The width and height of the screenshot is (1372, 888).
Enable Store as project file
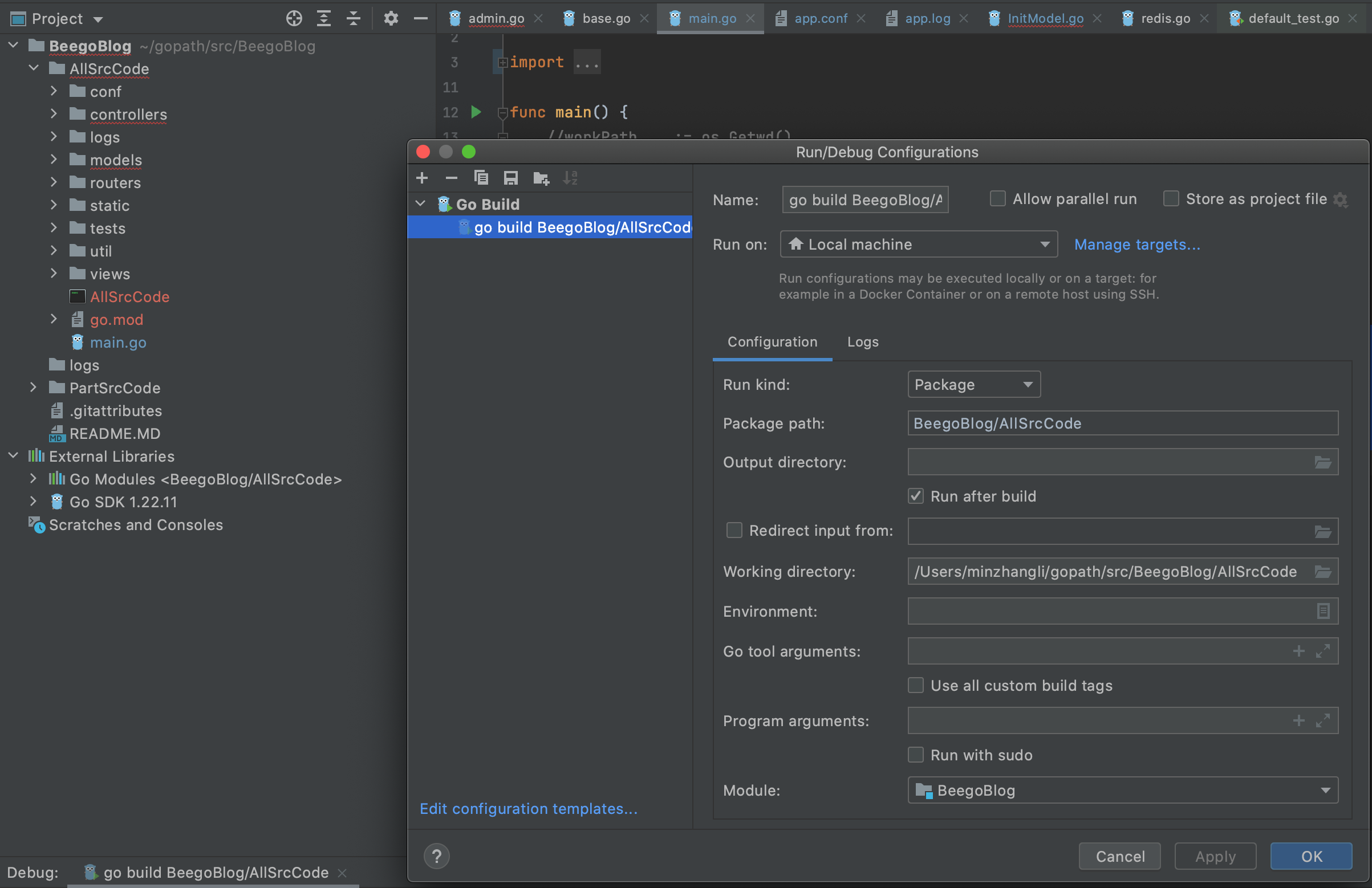coord(1170,199)
